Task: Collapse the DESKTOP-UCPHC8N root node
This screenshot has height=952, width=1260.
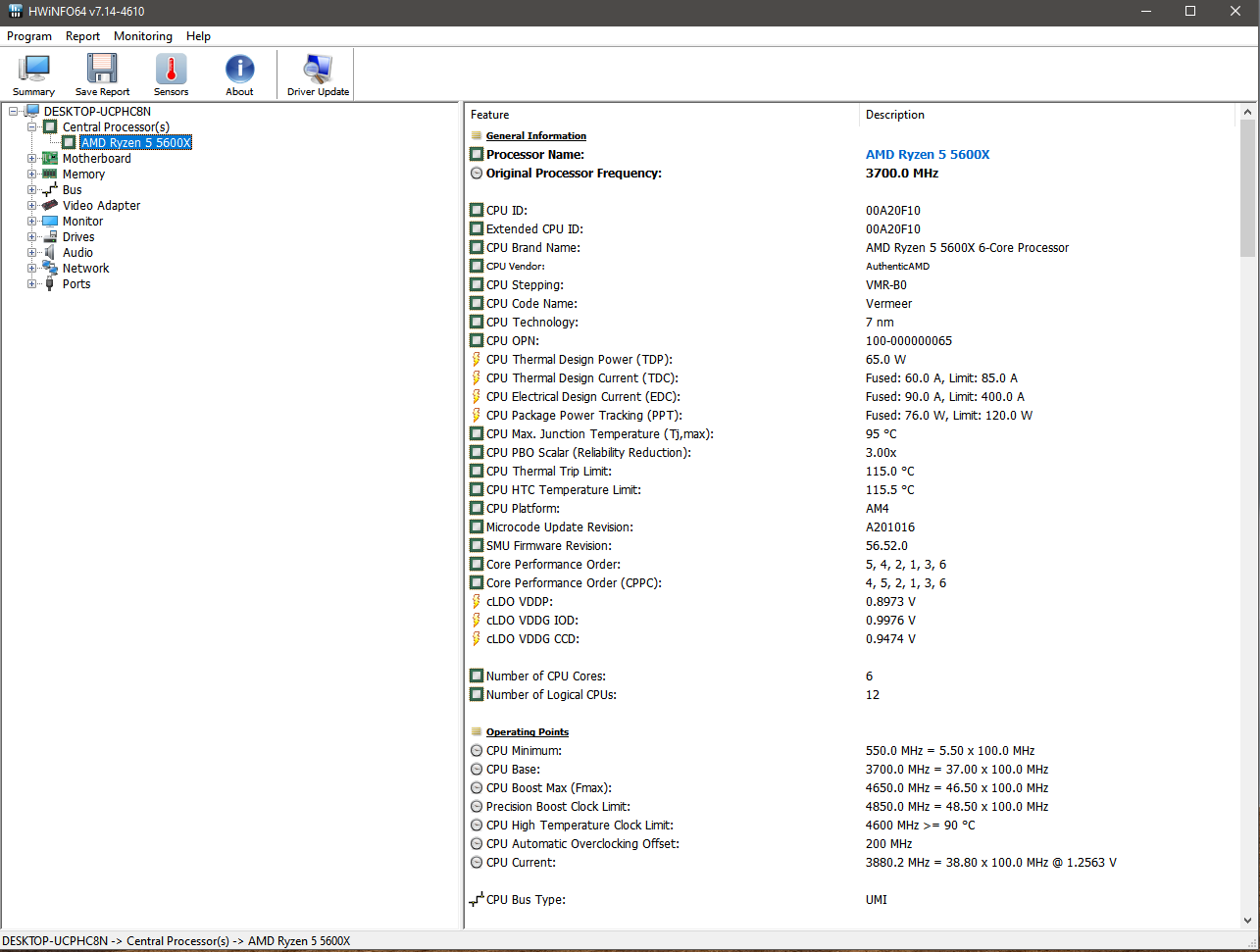Action: 14,112
